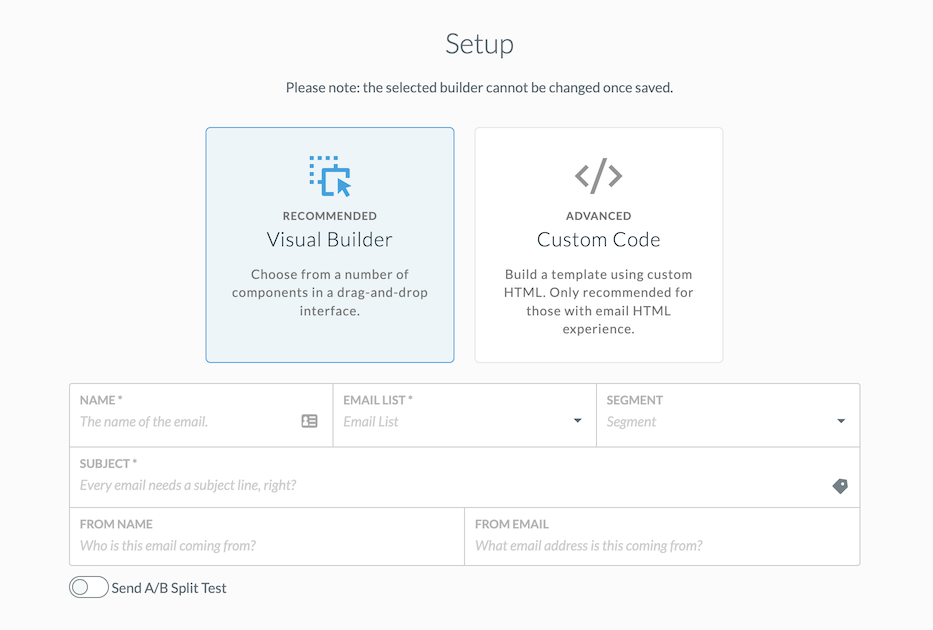Click the builder cannot be changed note
The image size is (933, 630).
480,87
